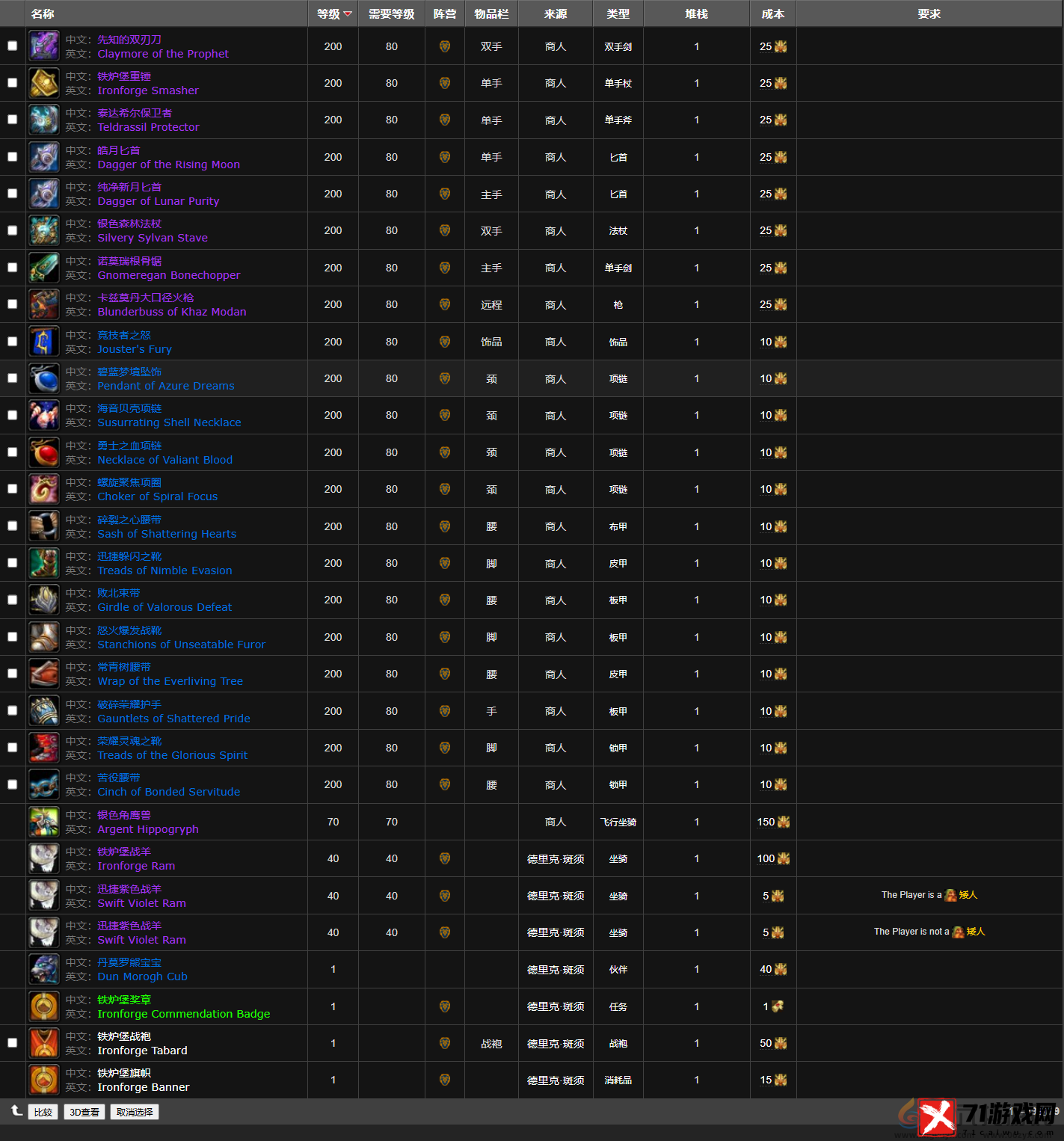This screenshot has width=1064, height=1141.
Task: Click the Susurrating Shell Necklace icon
Action: (44, 415)
